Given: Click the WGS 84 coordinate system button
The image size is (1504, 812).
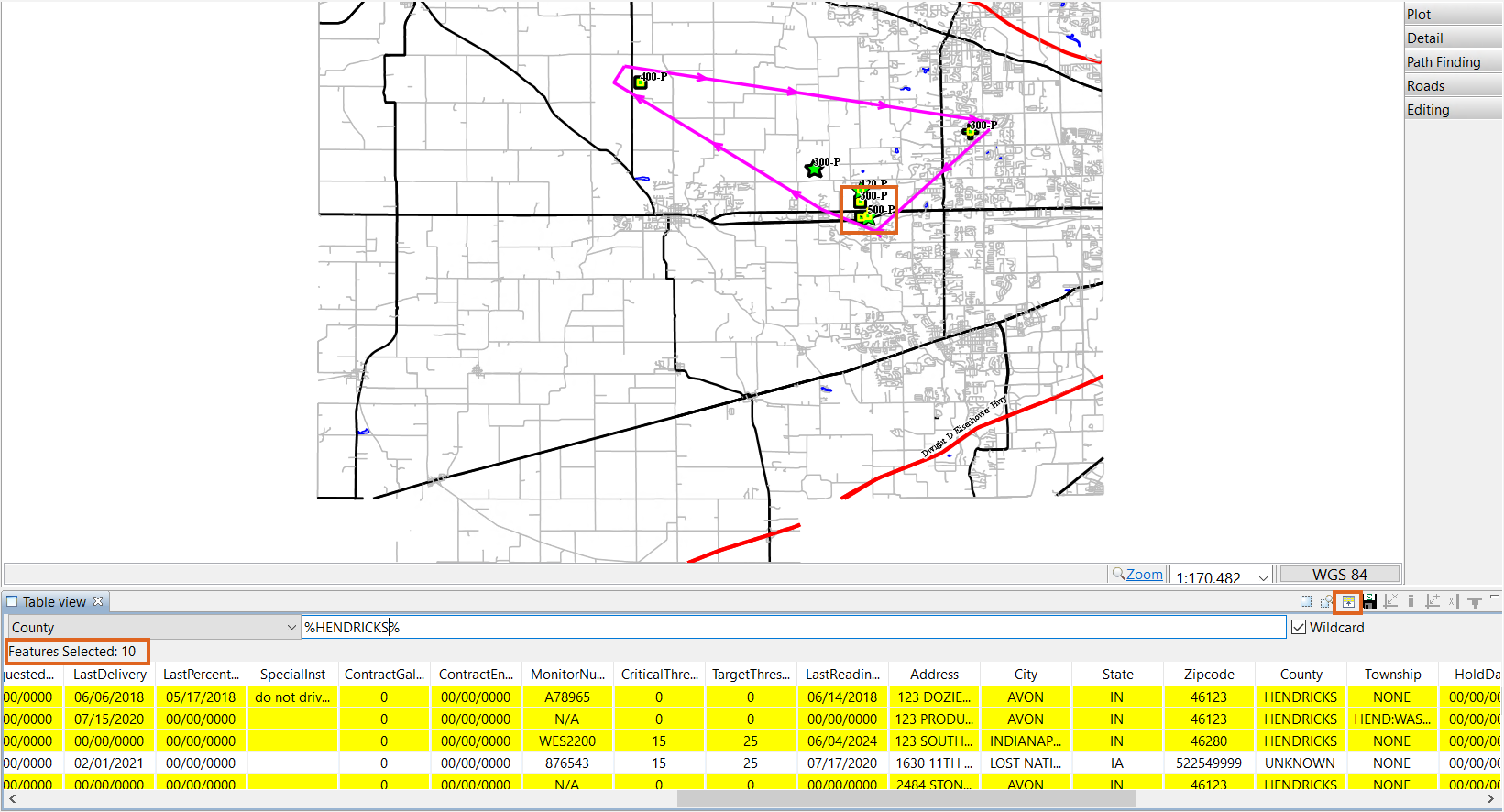Looking at the screenshot, I should click(1339, 575).
